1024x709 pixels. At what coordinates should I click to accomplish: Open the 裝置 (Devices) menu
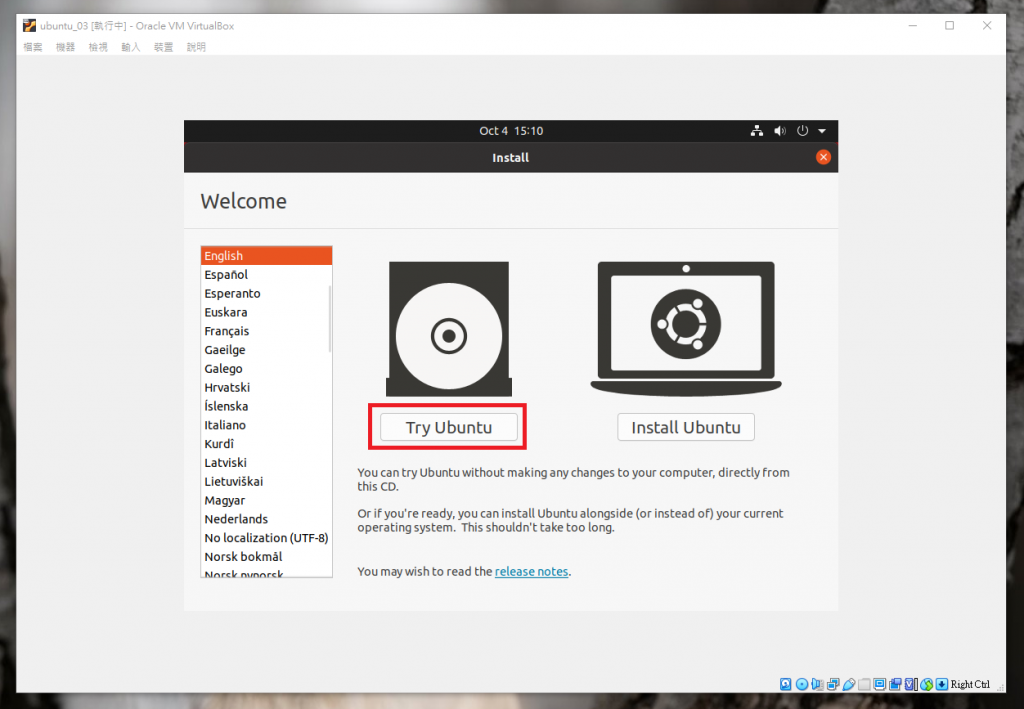(x=163, y=47)
